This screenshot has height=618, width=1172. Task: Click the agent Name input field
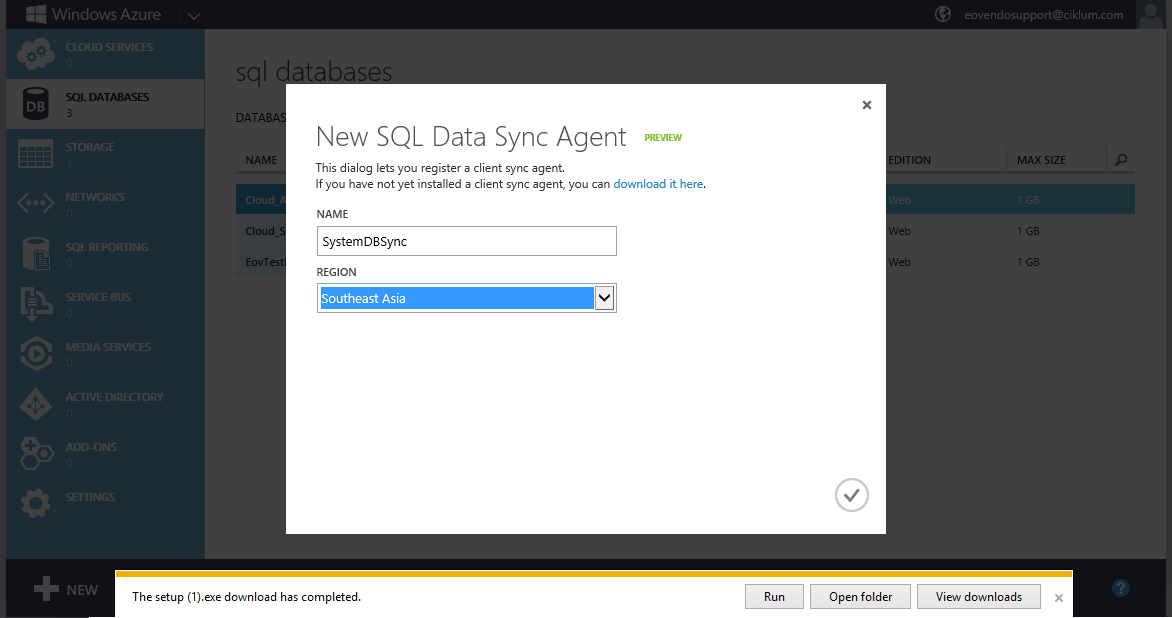point(466,241)
